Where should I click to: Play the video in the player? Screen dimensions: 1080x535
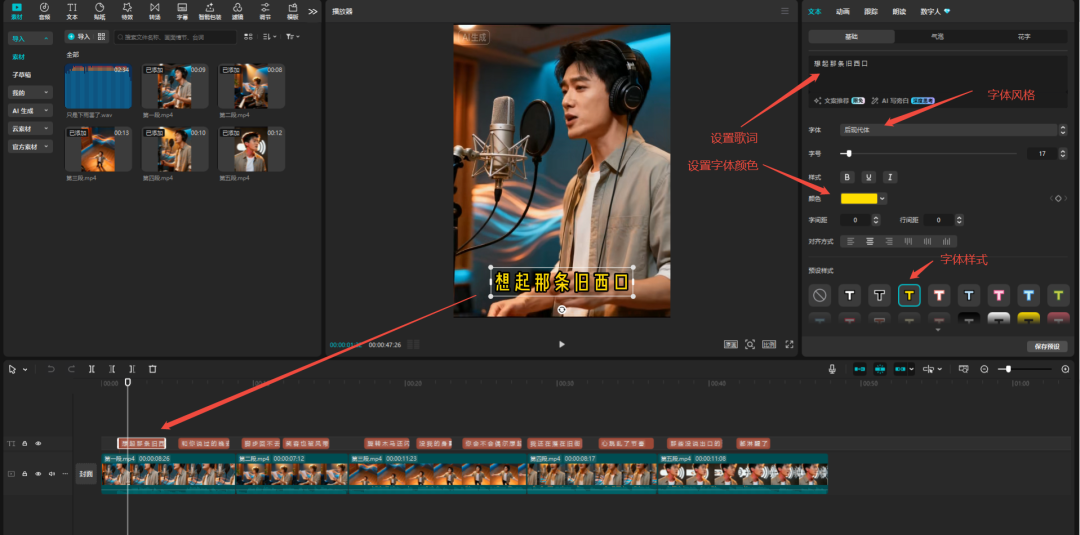click(x=561, y=344)
